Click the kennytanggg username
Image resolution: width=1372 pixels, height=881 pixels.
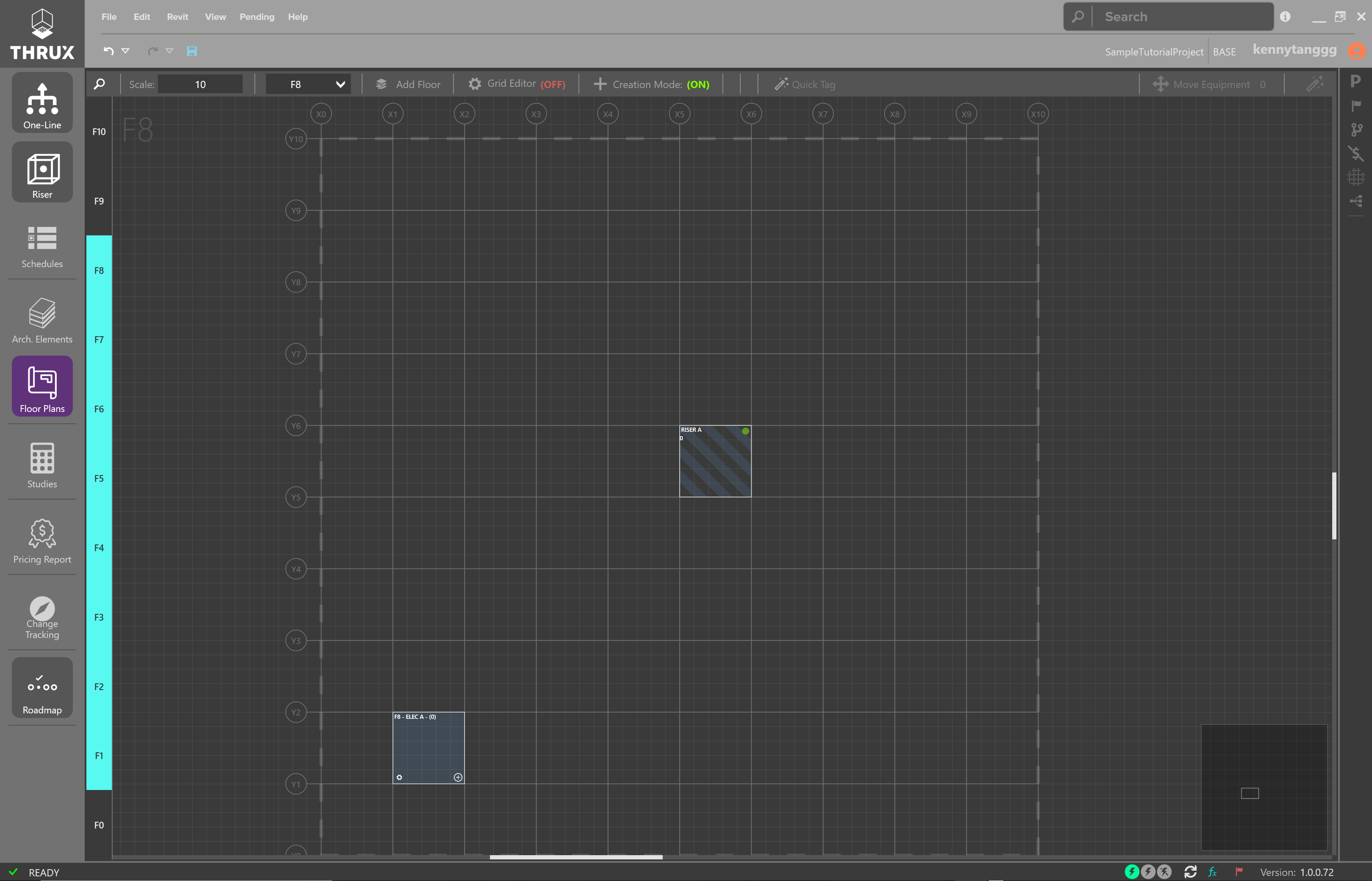tap(1295, 50)
